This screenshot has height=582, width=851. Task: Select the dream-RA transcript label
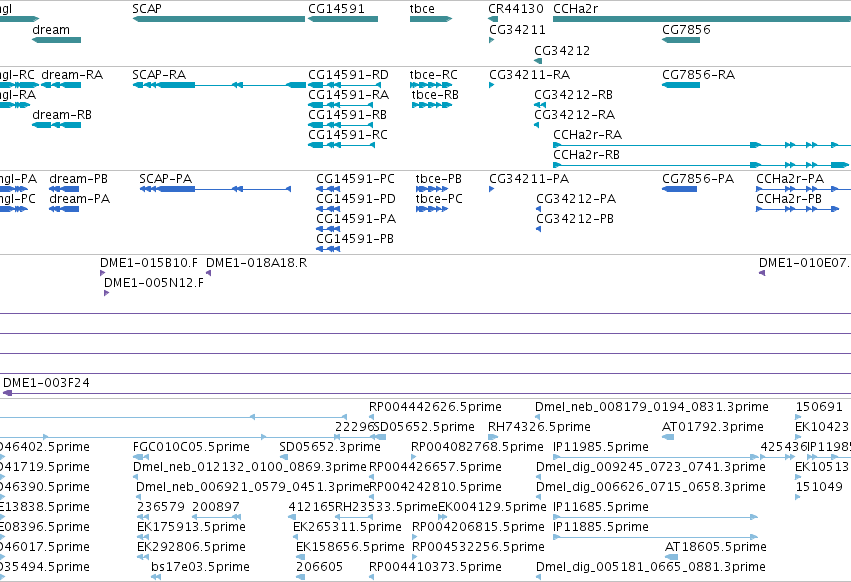72,74
